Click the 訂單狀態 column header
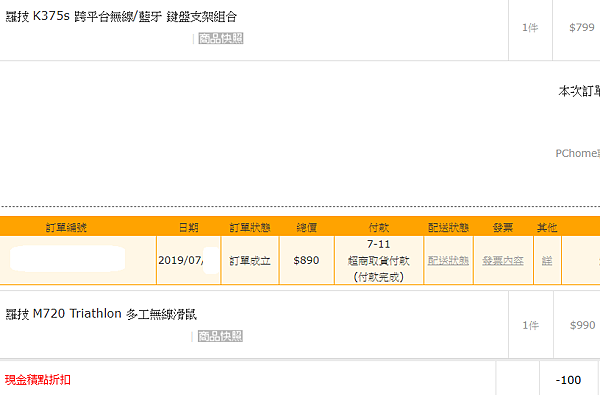The height and width of the screenshot is (395, 600). (x=250, y=227)
